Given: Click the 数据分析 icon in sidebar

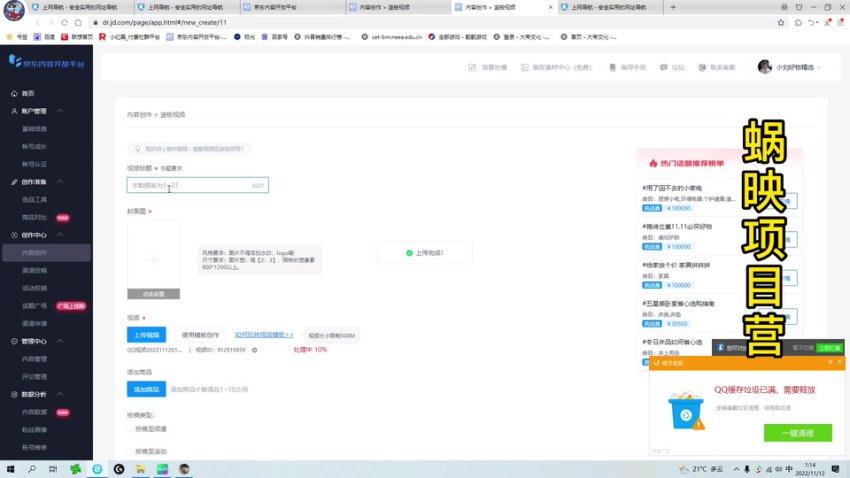Looking at the screenshot, I should [14, 395].
